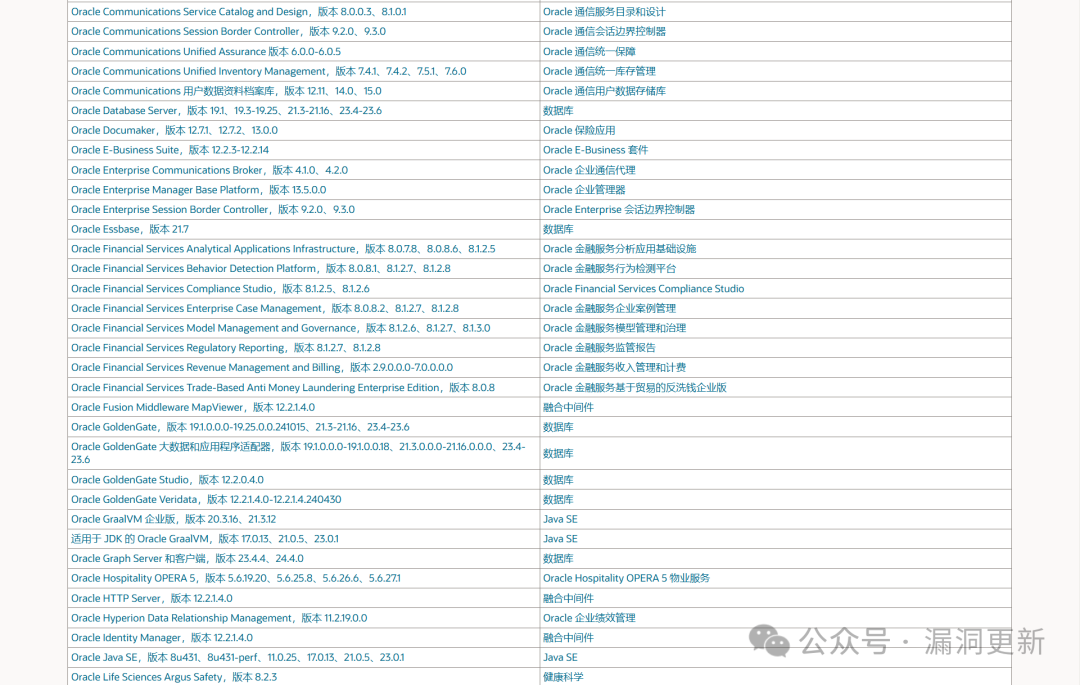This screenshot has width=1080, height=685.
Task: Click 适用于 JDK 的 Oracle GraalVM link
Action: (x=205, y=539)
